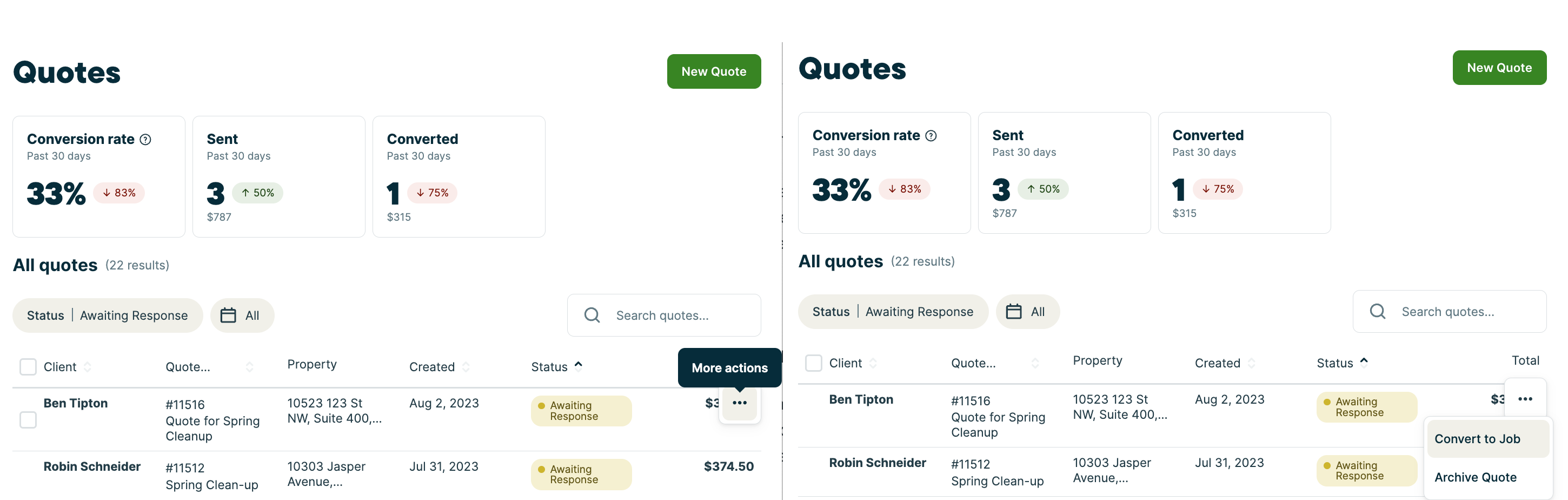Check the Ben Tipton row checkbox in left panel
1568x500 pixels.
(x=28, y=420)
